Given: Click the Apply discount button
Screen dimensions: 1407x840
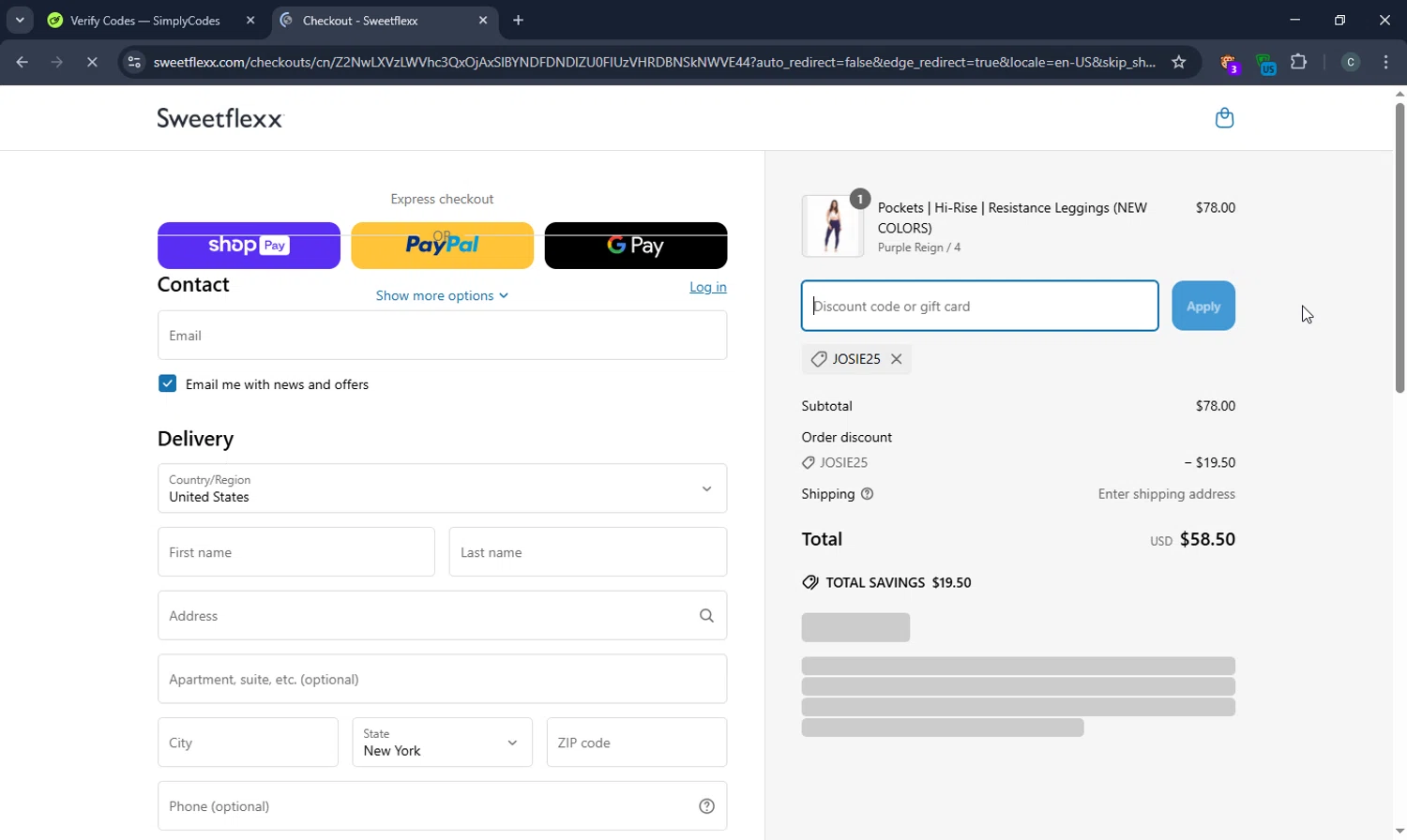Looking at the screenshot, I should 1203,306.
